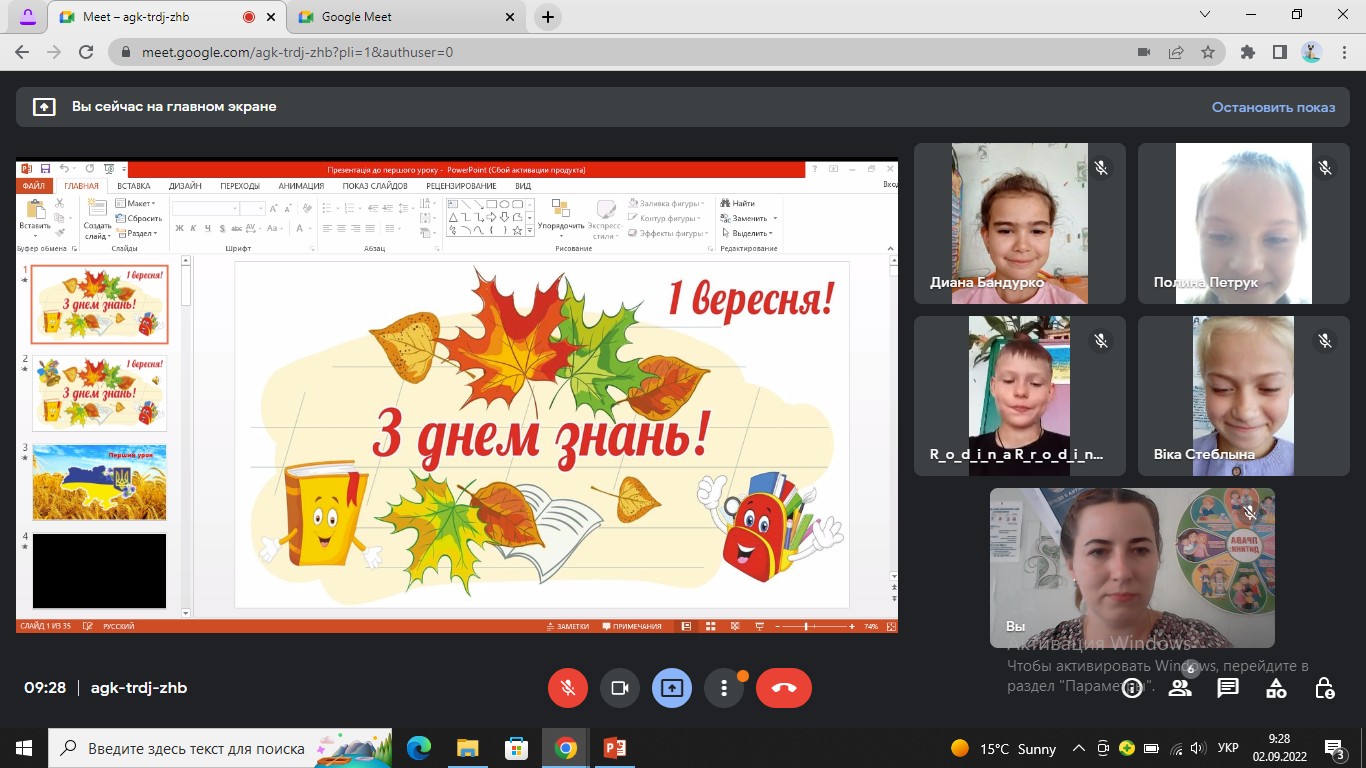Show the participants list icon
The image size is (1366, 768).
point(1180,688)
